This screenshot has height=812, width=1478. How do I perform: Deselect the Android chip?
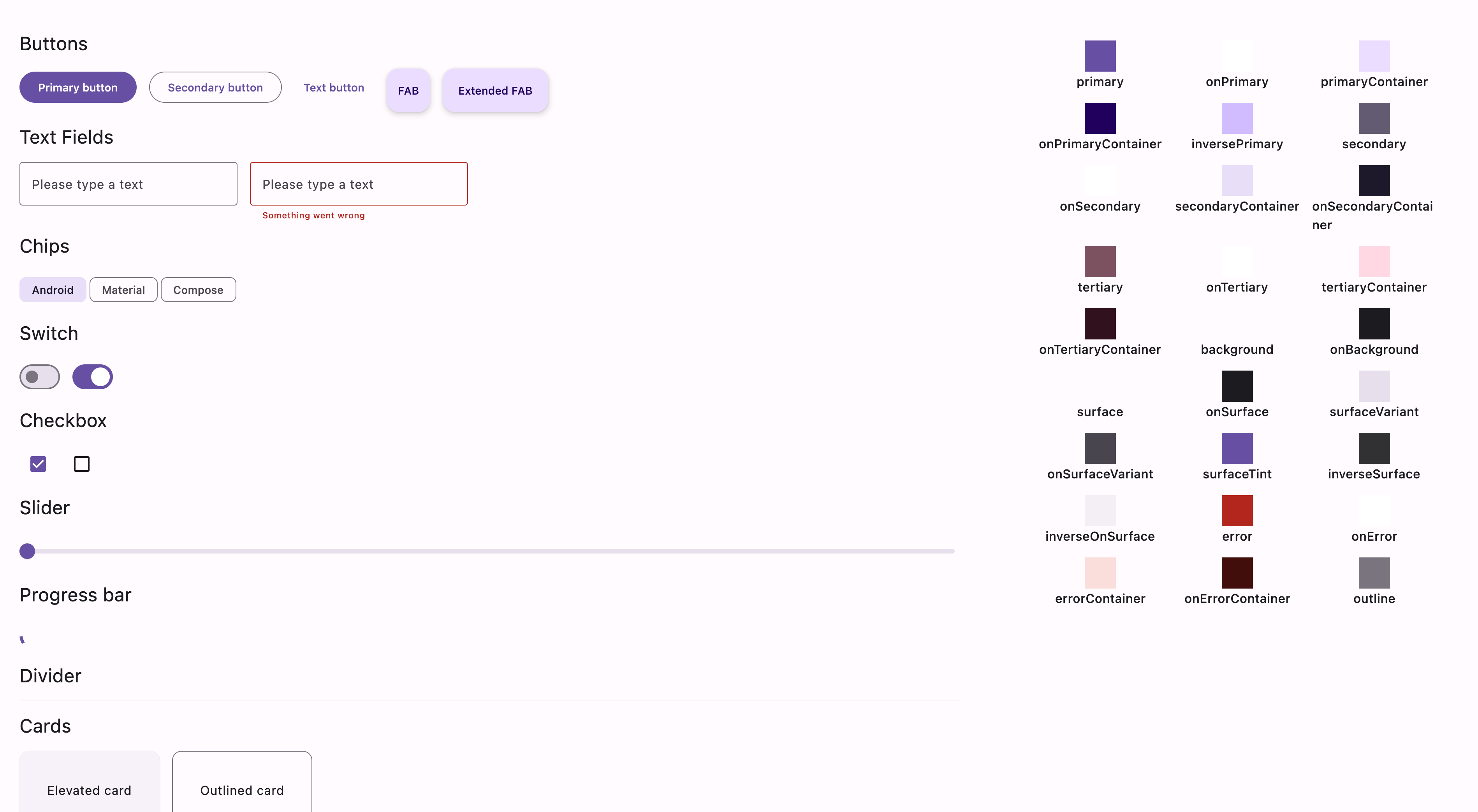coord(52,290)
